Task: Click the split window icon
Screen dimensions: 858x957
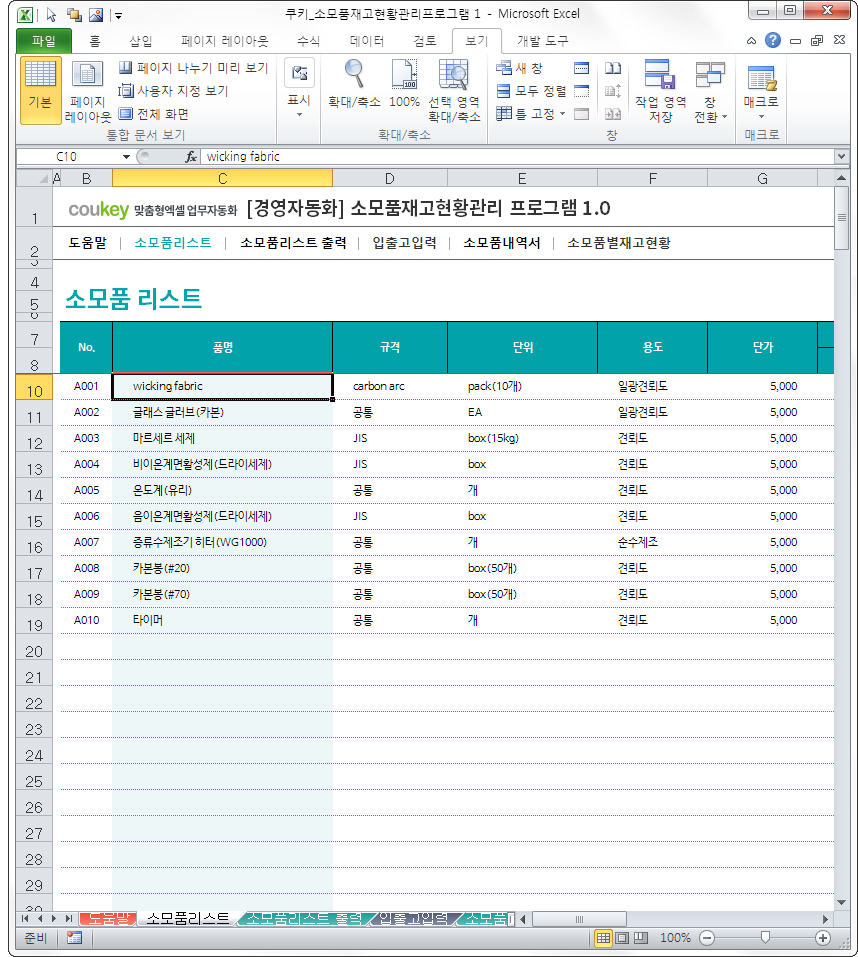Action: point(582,68)
